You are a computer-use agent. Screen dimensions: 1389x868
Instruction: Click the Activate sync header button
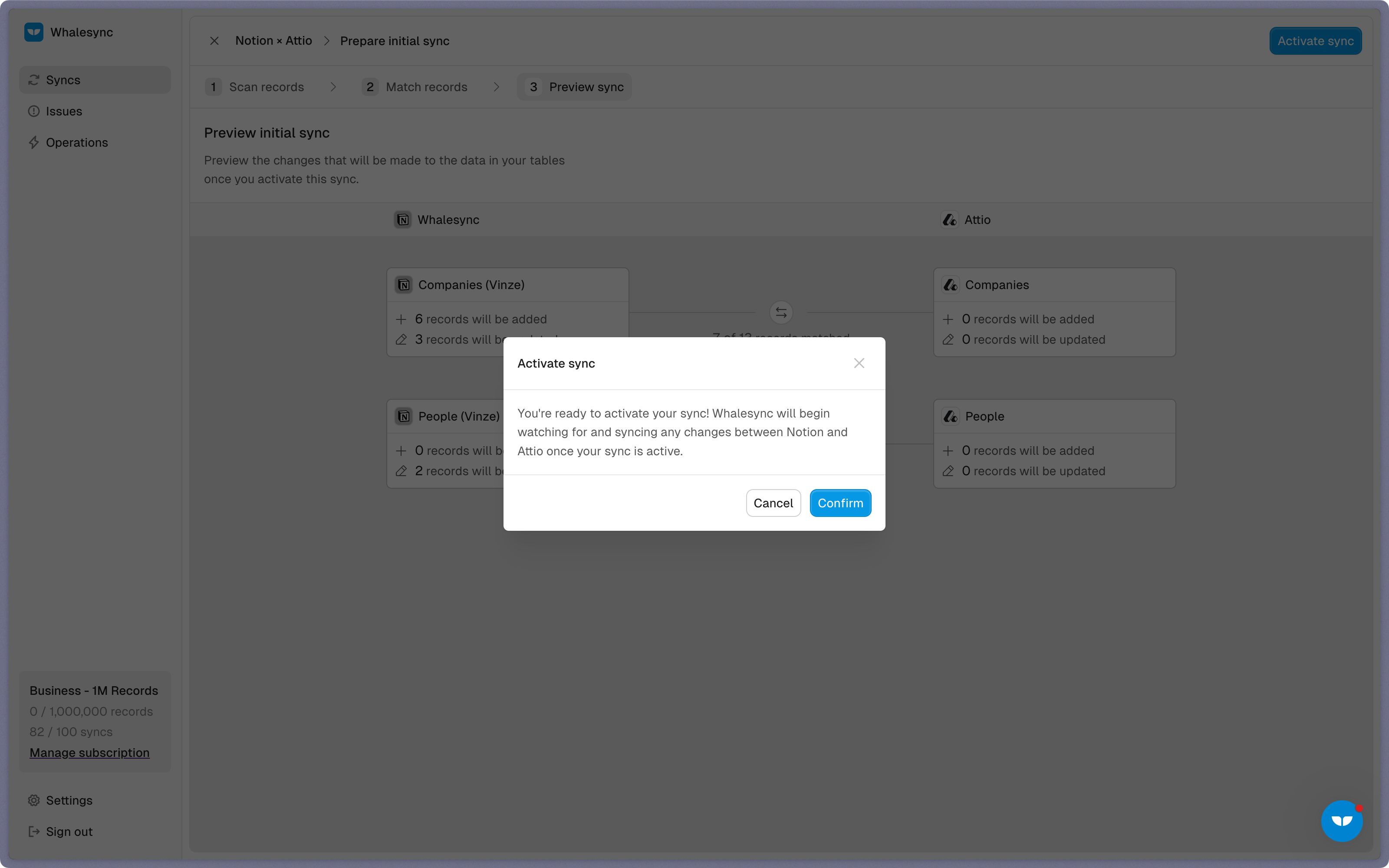click(1316, 41)
